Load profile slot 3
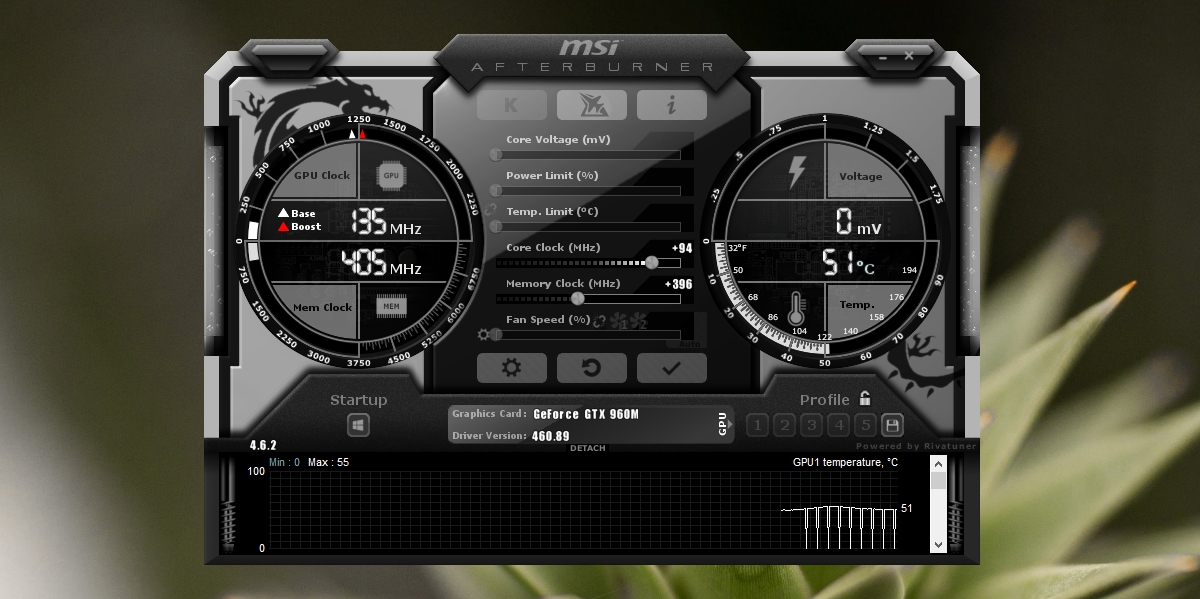The height and width of the screenshot is (599, 1200). (x=811, y=426)
